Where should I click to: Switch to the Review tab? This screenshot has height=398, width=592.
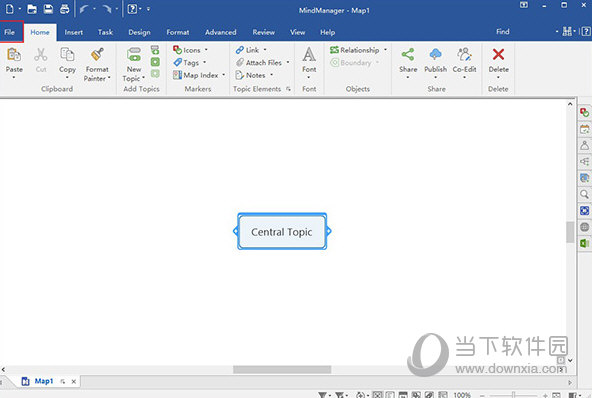tap(264, 32)
